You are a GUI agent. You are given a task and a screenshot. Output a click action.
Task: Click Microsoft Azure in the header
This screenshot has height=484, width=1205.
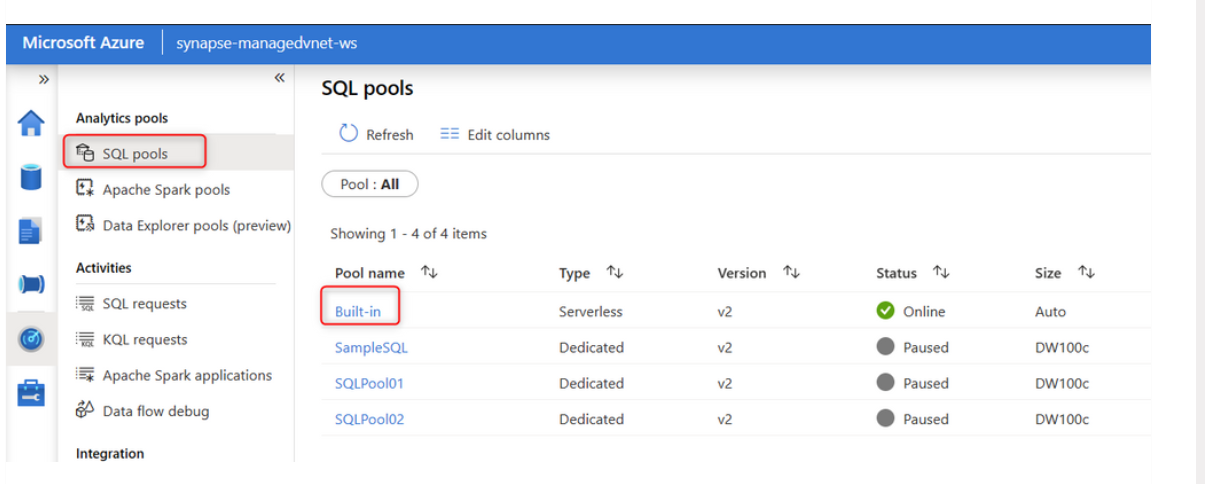pyautogui.click(x=83, y=43)
